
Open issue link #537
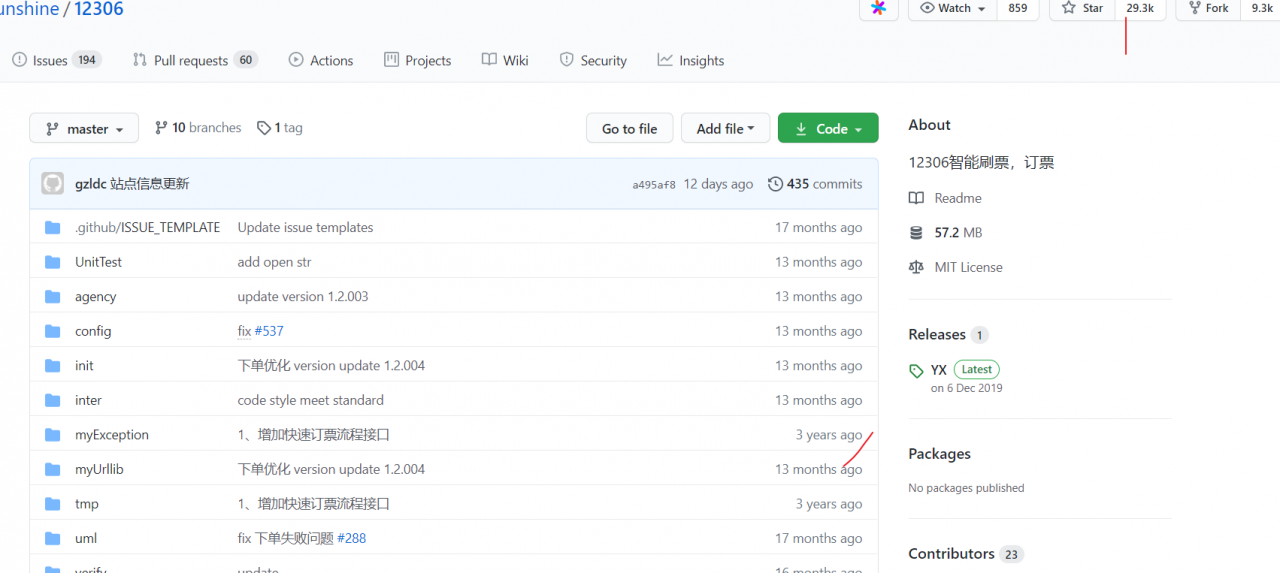point(269,331)
